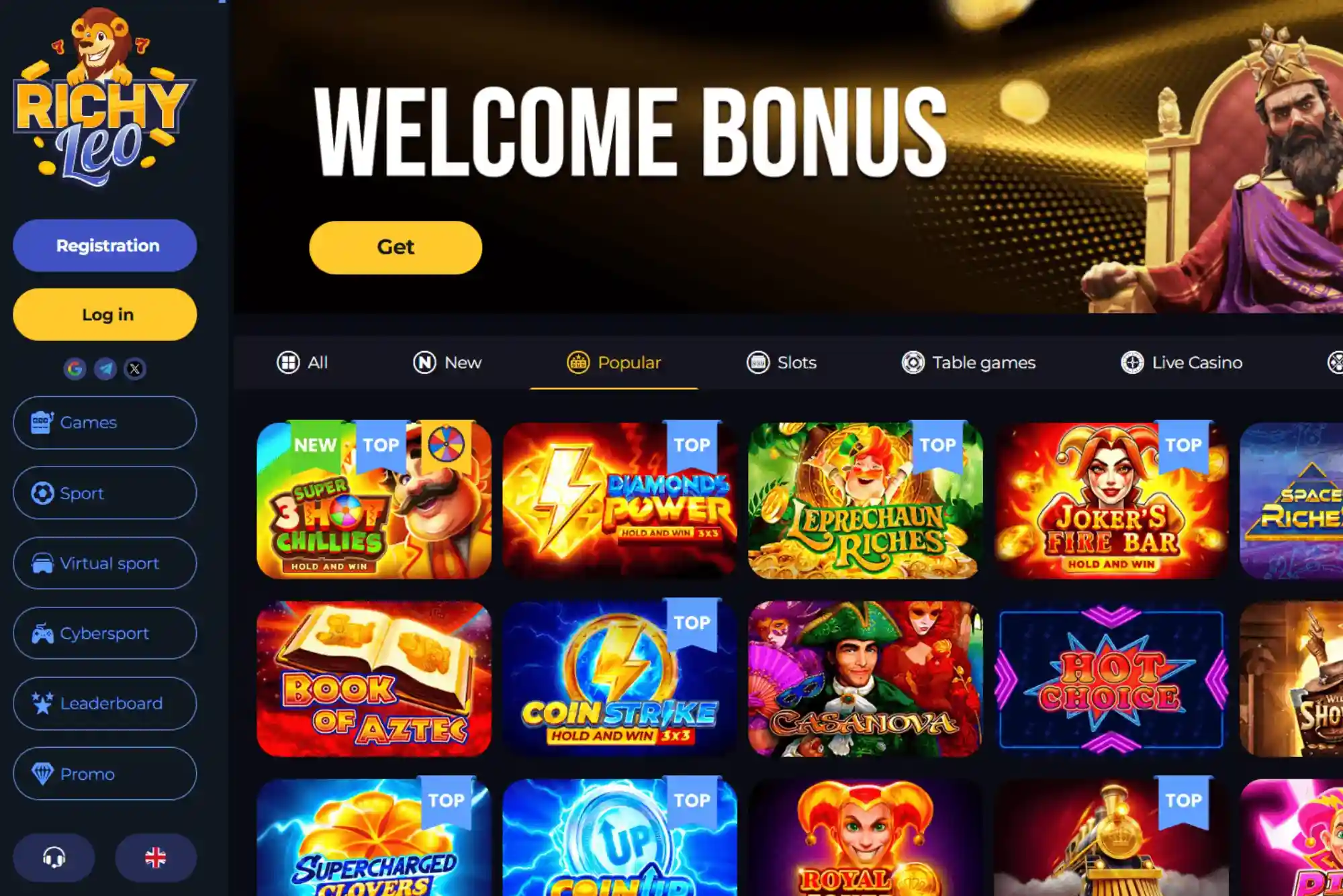Select the New games tab
1343x896 pixels.
click(447, 362)
